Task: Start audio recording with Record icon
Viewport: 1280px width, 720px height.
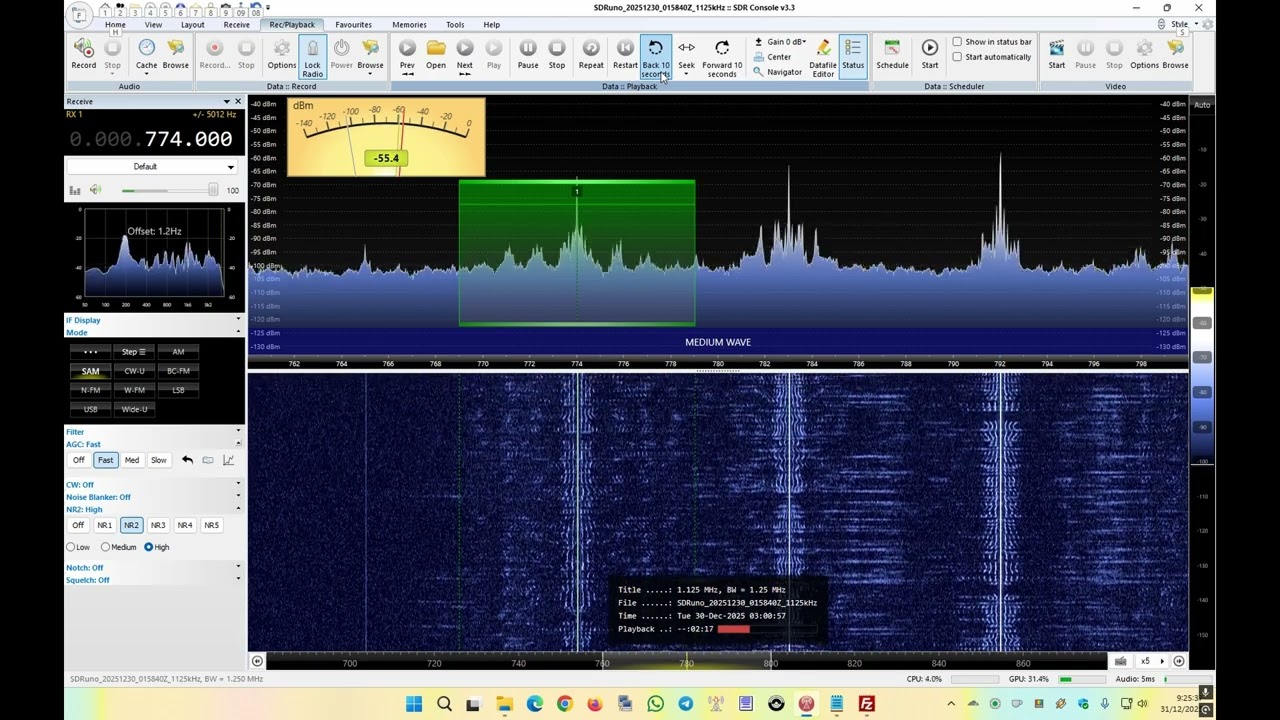Action: [x=84, y=55]
